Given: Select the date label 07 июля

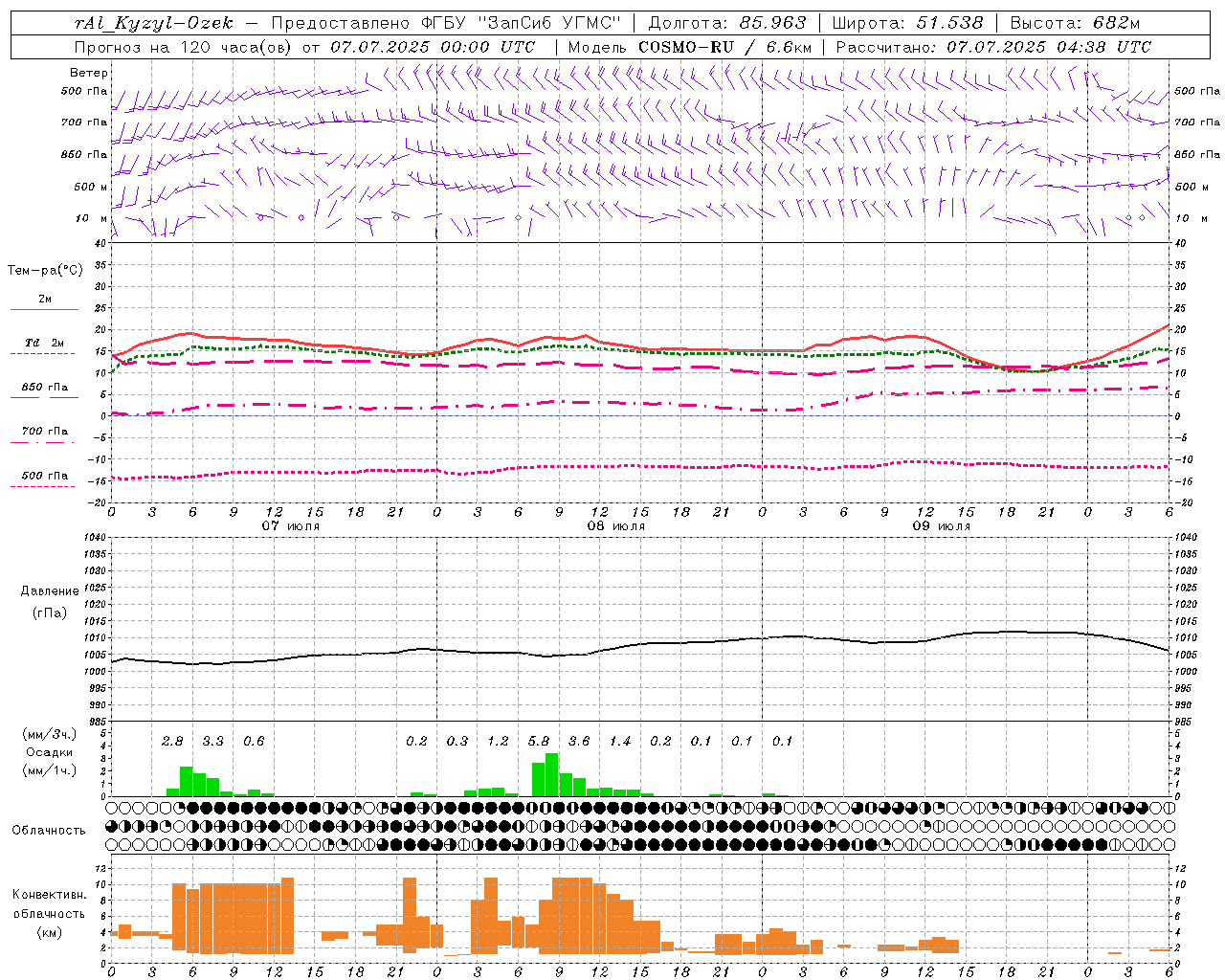Looking at the screenshot, I should tap(291, 526).
